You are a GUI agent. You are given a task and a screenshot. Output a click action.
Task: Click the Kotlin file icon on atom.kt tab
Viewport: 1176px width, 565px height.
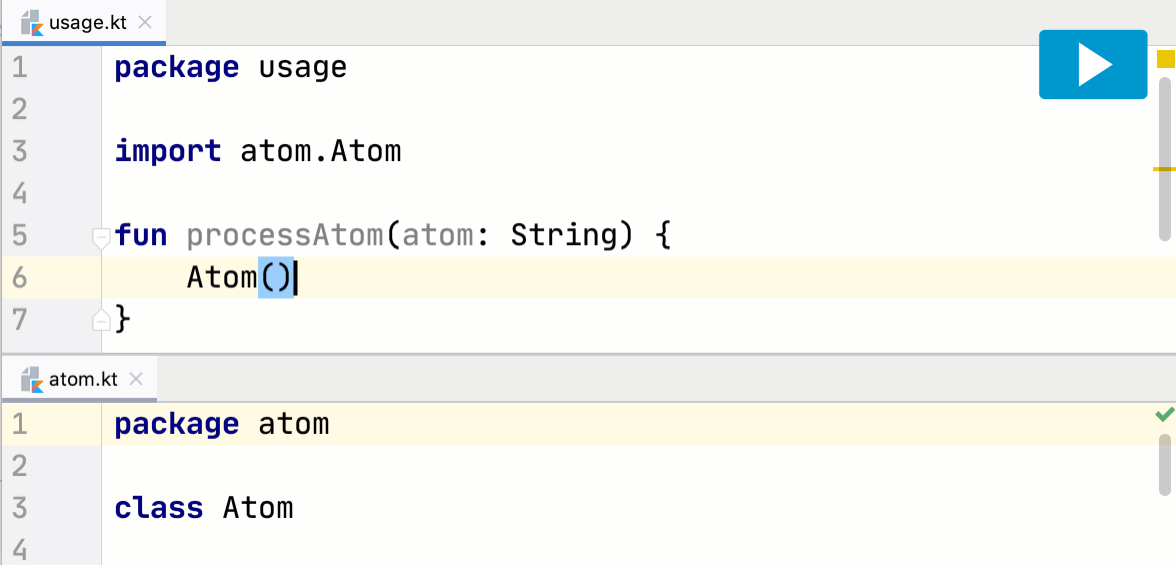[x=32, y=380]
